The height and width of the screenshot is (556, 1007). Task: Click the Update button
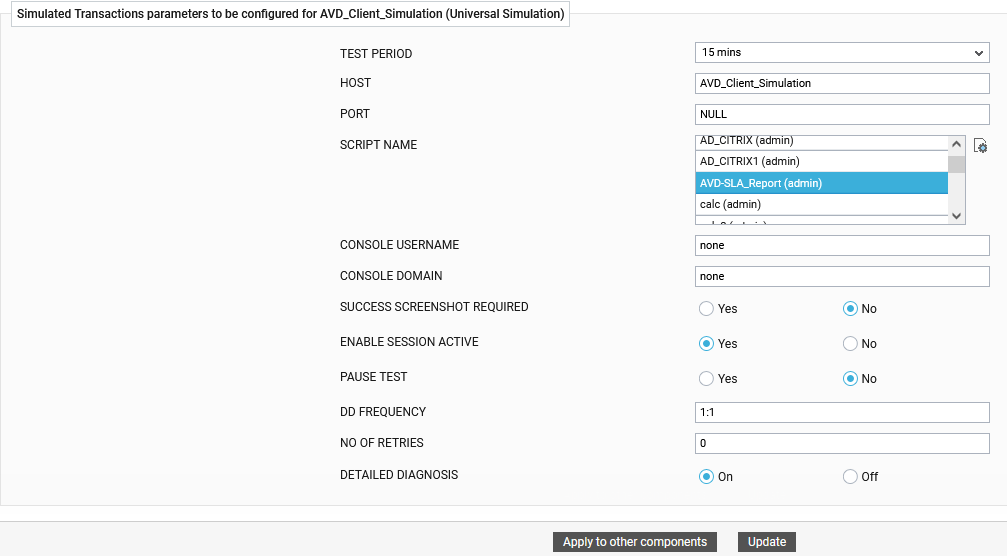[767, 542]
